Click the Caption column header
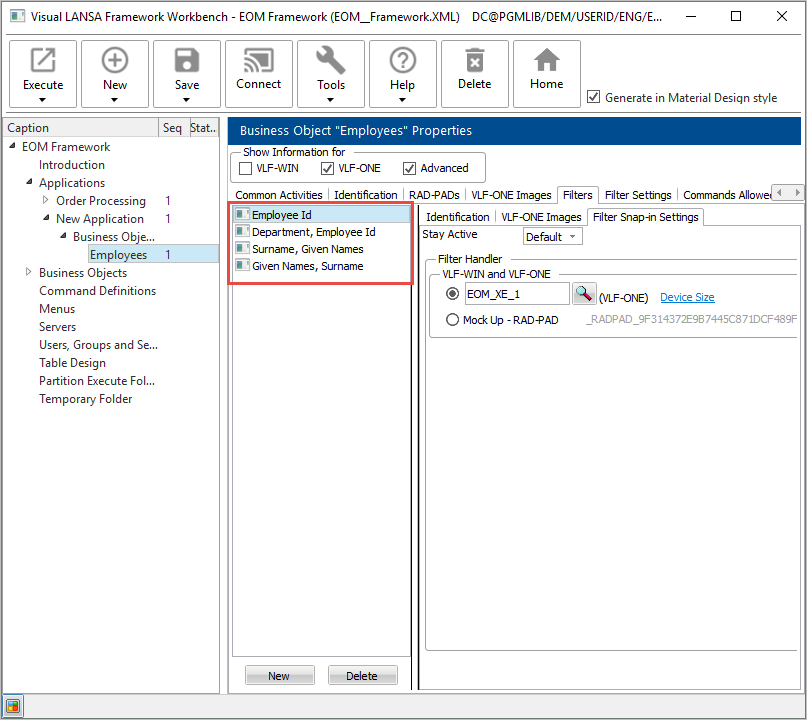This screenshot has width=807, height=720. (x=81, y=128)
